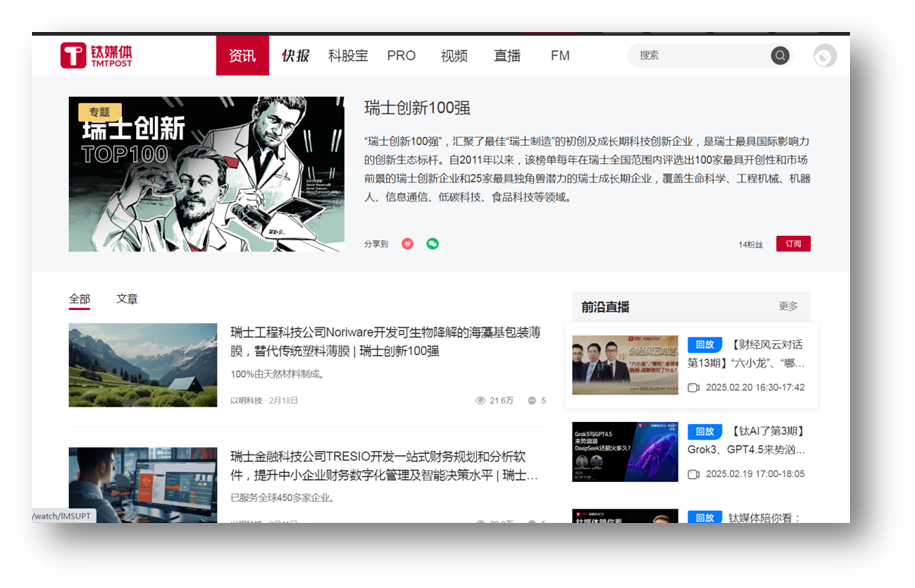Open the TRESIO article headline
The image size is (915, 588).
pos(384,466)
